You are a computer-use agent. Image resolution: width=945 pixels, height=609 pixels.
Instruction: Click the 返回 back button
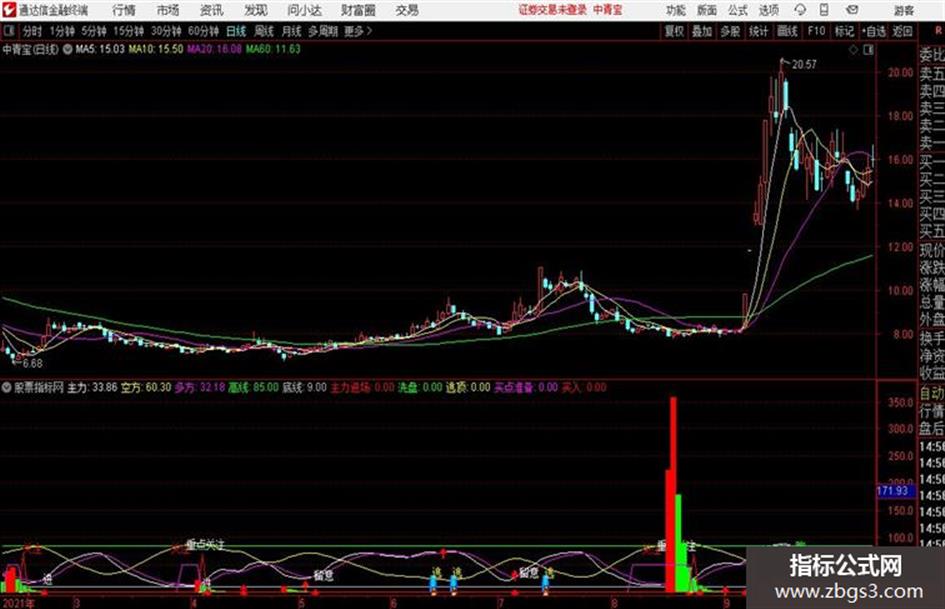point(902,31)
